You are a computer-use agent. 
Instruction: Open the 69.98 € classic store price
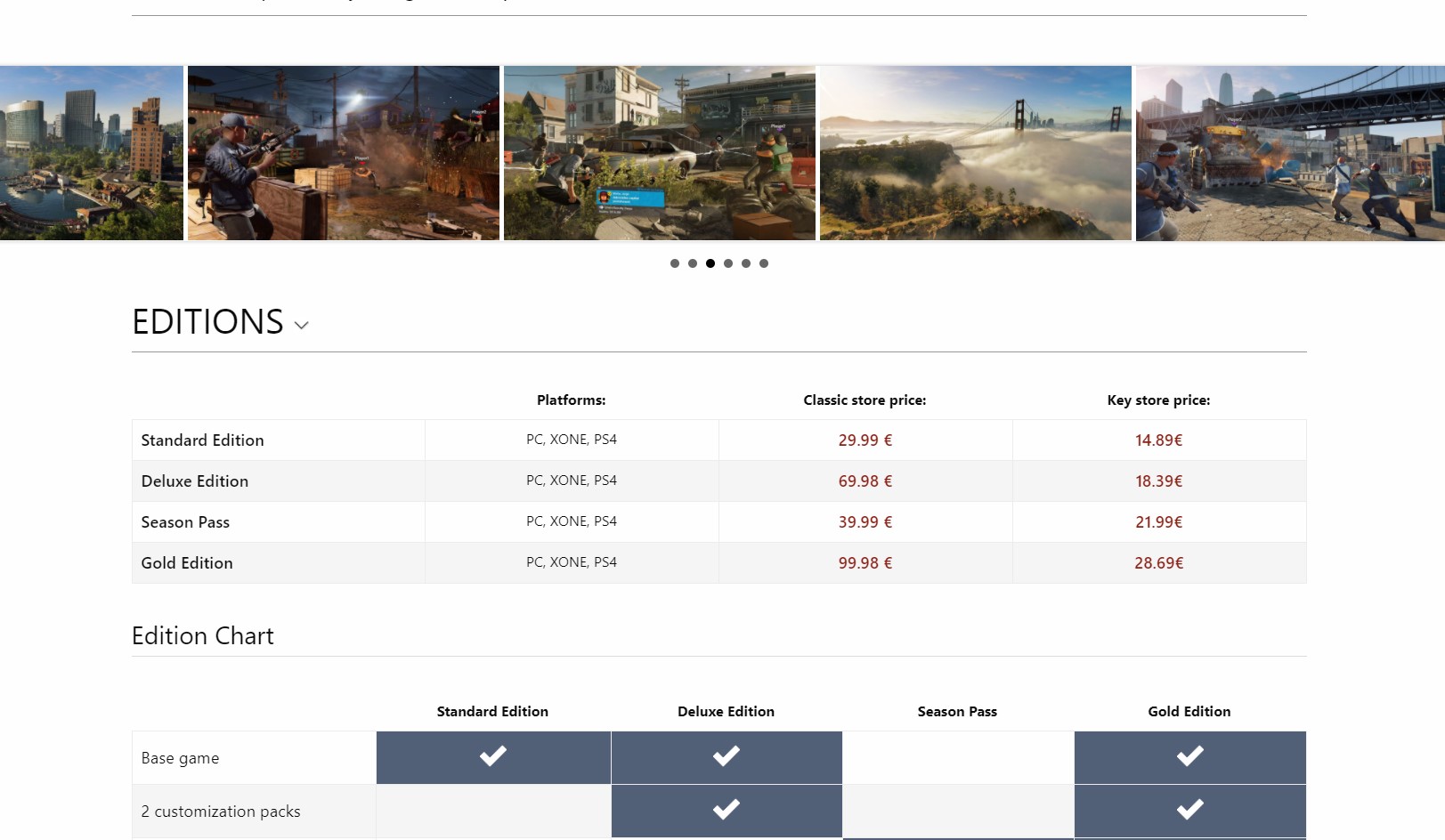point(865,481)
